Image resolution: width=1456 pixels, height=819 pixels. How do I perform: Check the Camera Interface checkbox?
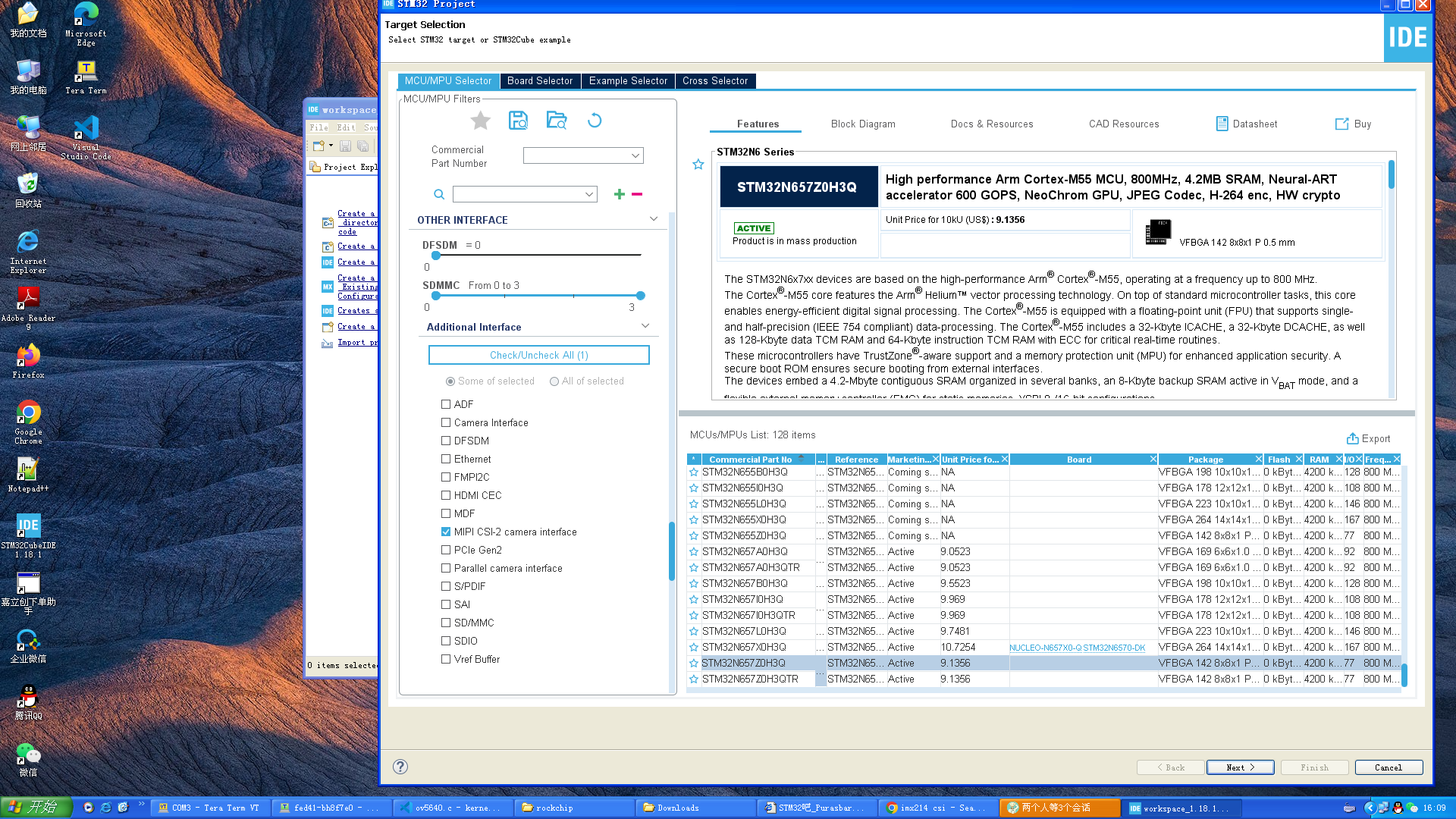coord(446,422)
